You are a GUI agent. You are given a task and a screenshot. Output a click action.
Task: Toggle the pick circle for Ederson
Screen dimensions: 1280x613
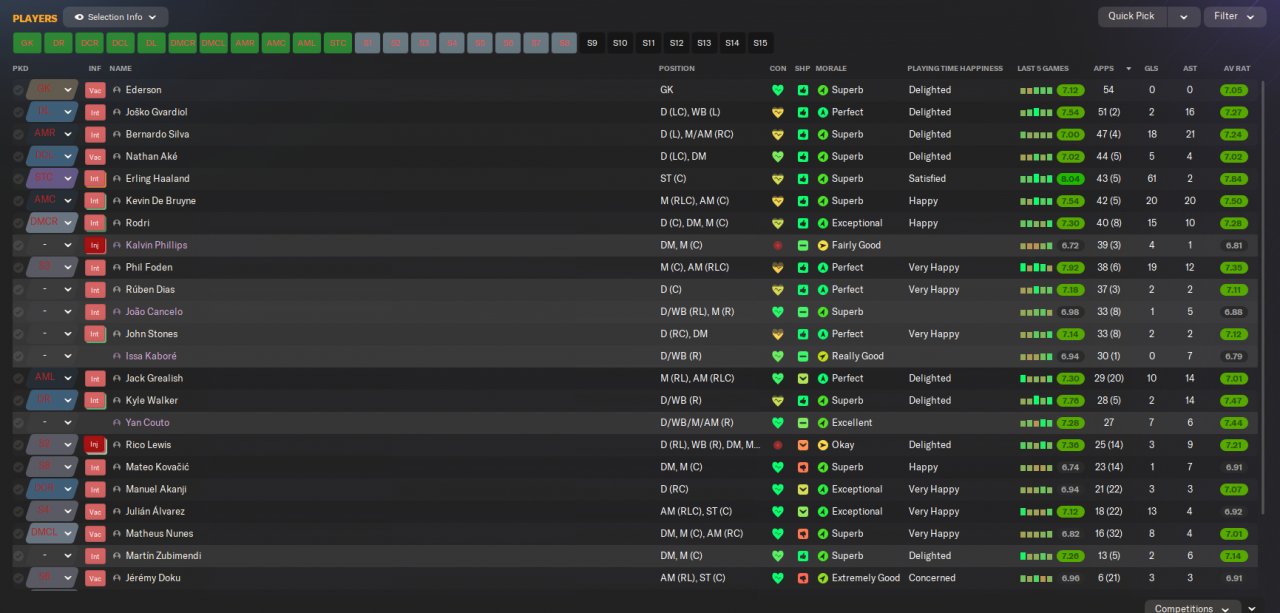click(x=18, y=90)
